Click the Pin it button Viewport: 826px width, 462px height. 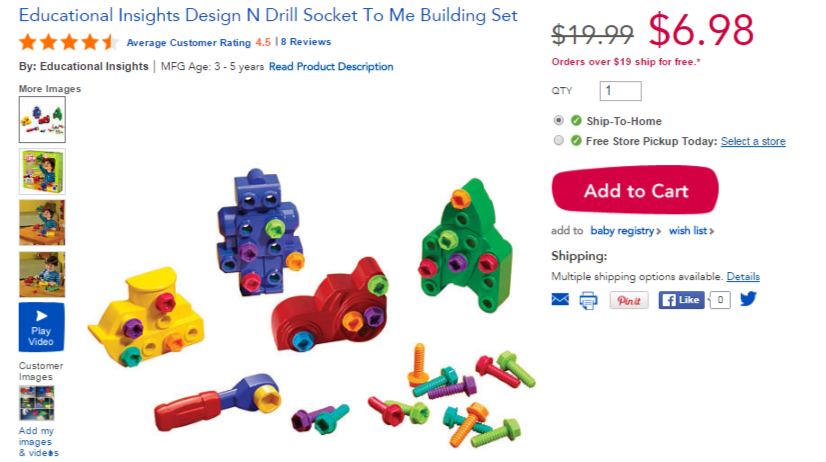629,300
